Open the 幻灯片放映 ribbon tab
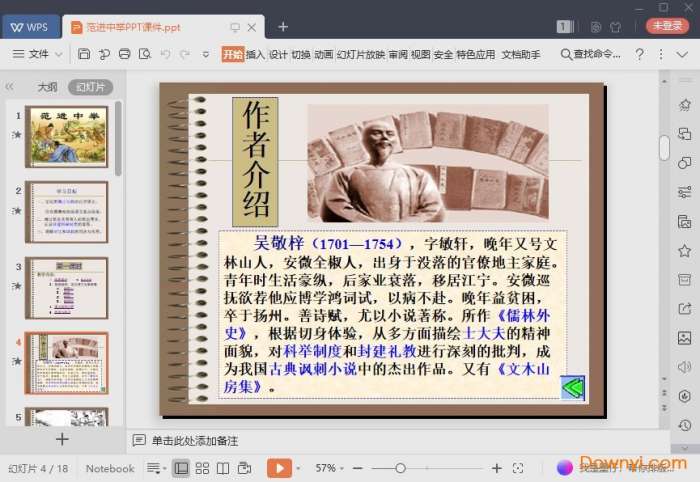700x482 pixels. pos(360,55)
